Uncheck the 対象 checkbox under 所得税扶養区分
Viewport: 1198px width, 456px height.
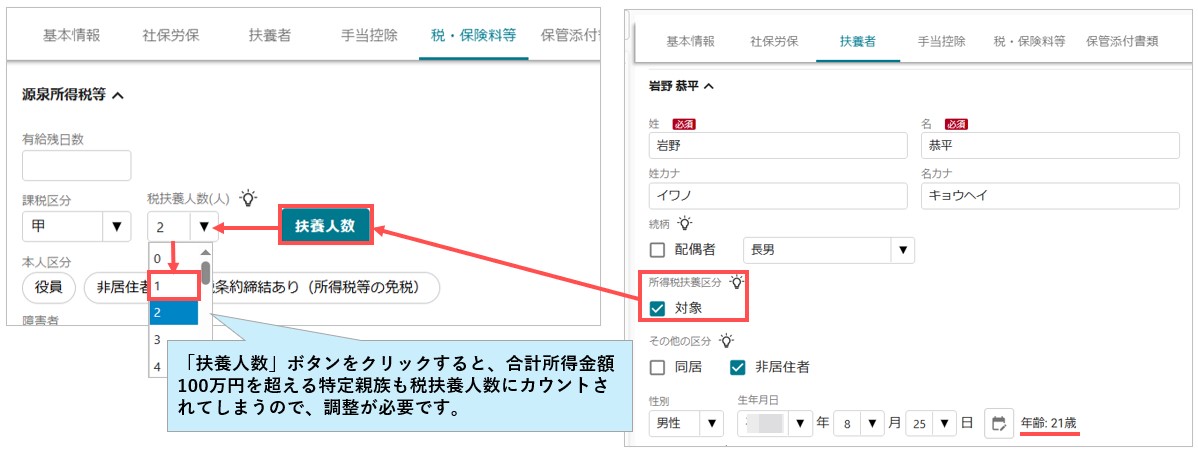pos(657,309)
